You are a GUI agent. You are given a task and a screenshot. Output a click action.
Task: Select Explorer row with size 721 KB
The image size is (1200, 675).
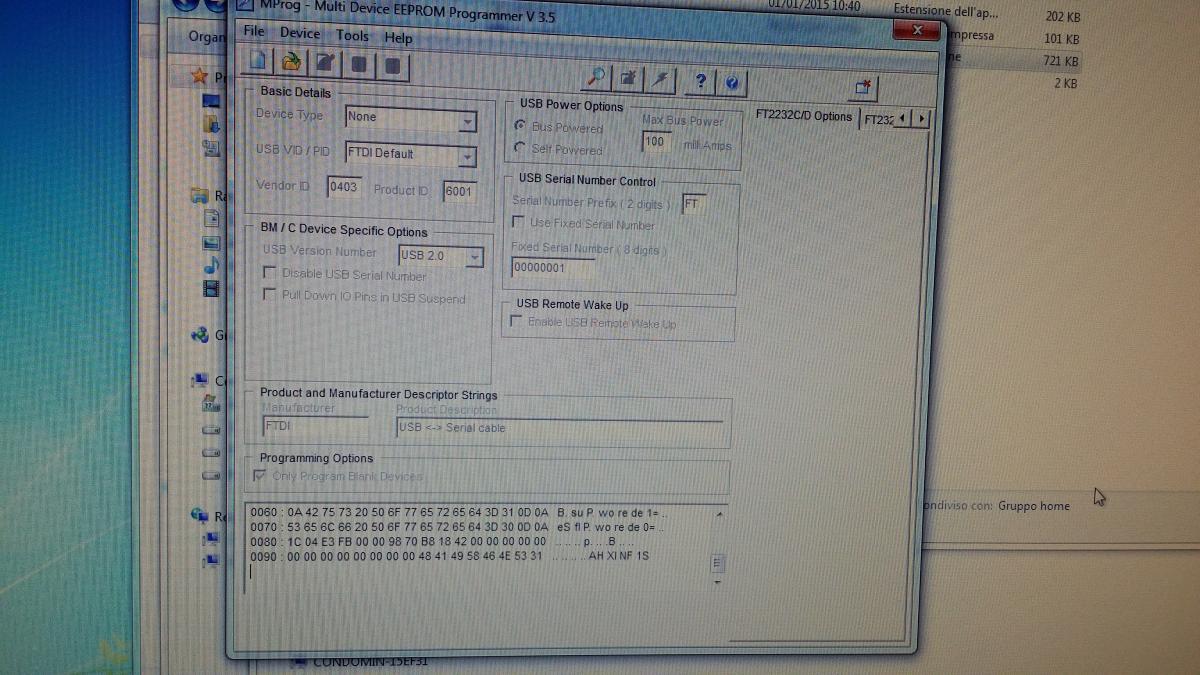point(1012,61)
